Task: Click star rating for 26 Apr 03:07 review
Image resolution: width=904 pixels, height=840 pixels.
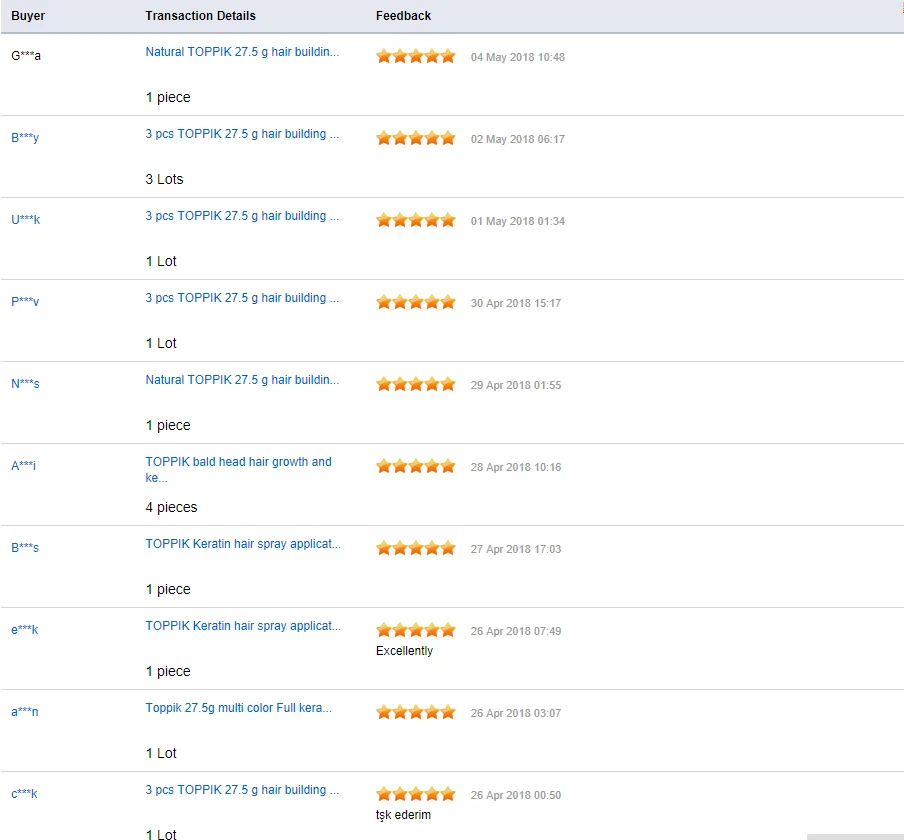Action: [x=416, y=713]
